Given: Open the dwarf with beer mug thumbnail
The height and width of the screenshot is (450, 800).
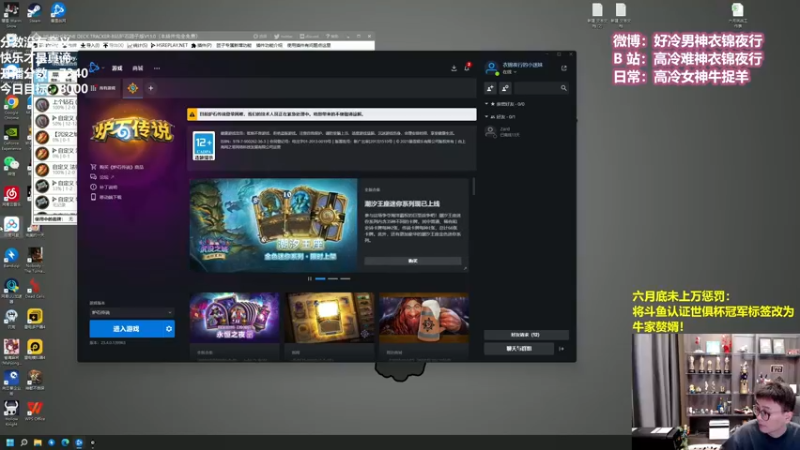Looking at the screenshot, I should [424, 317].
